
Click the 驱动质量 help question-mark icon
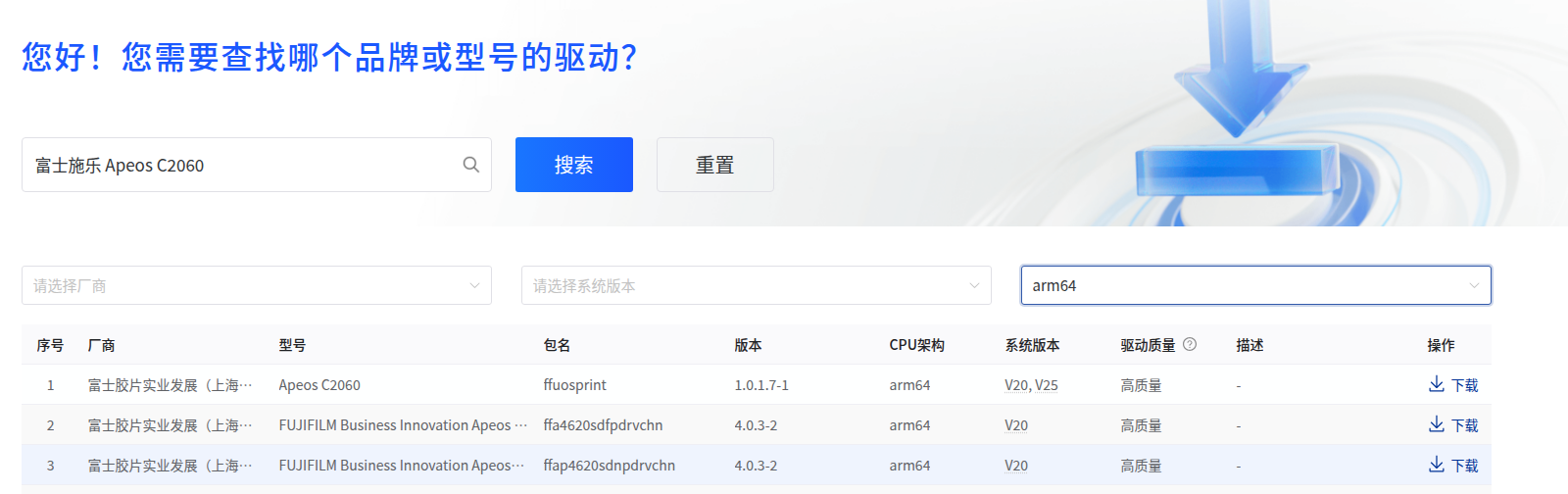(1190, 344)
